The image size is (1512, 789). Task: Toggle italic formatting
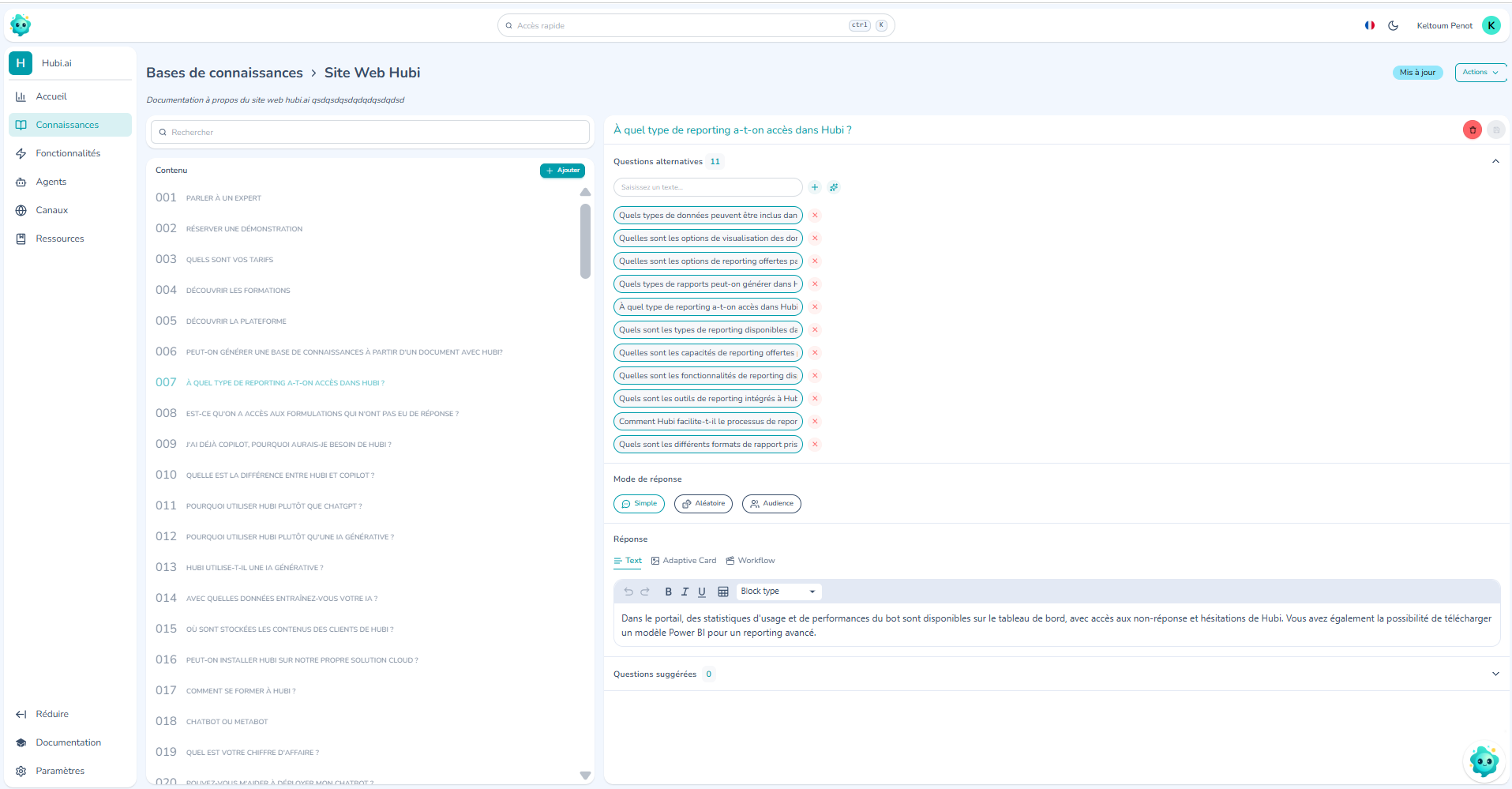[x=685, y=592]
